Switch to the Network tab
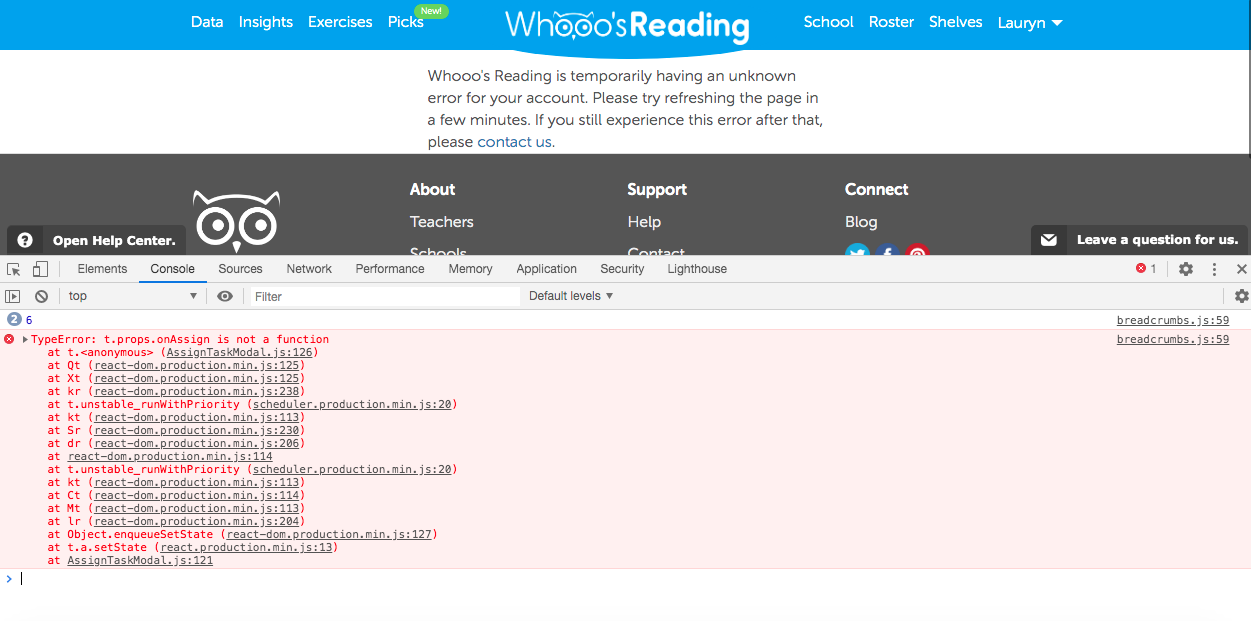1251x621 pixels. [x=309, y=269]
